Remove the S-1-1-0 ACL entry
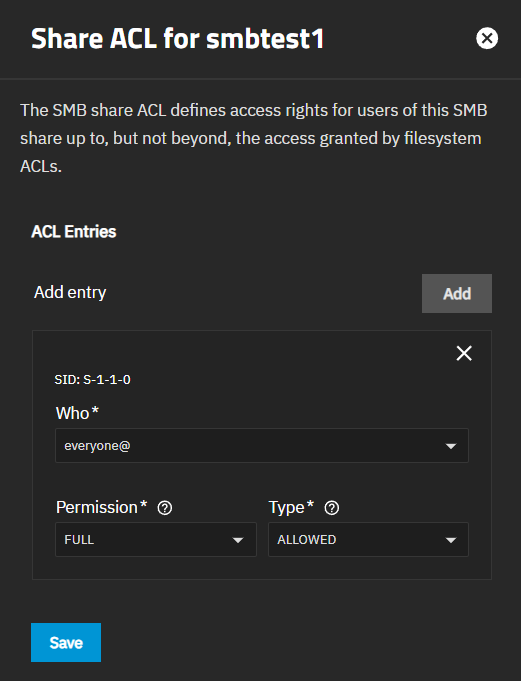Screen dimensions: 521x681 point(464,353)
